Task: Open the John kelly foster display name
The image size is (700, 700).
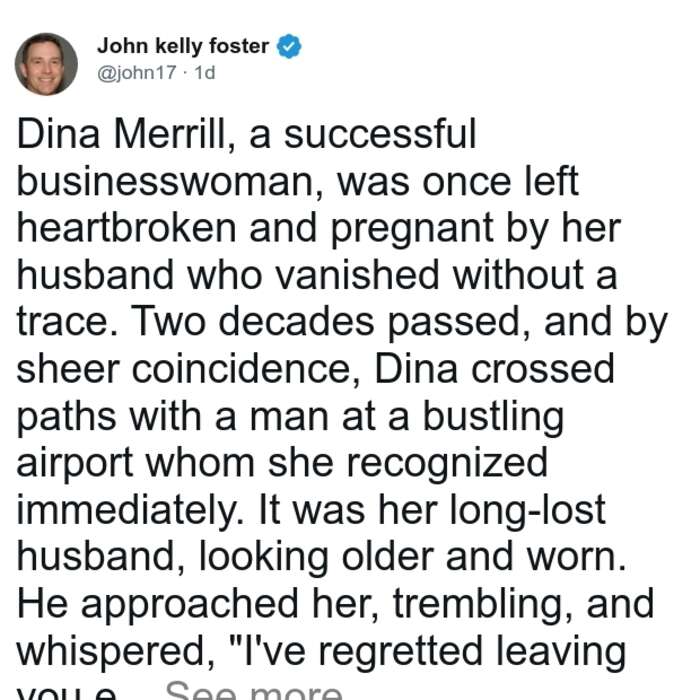Action: click(183, 46)
